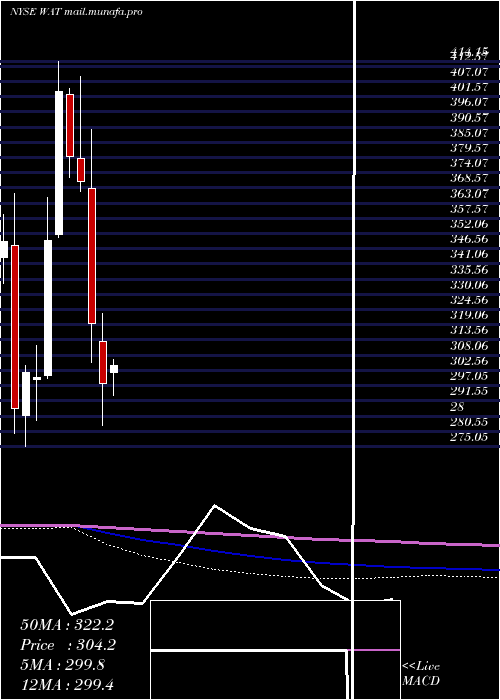
Task: Click the 308.06 price axis label
Action: tap(469, 346)
